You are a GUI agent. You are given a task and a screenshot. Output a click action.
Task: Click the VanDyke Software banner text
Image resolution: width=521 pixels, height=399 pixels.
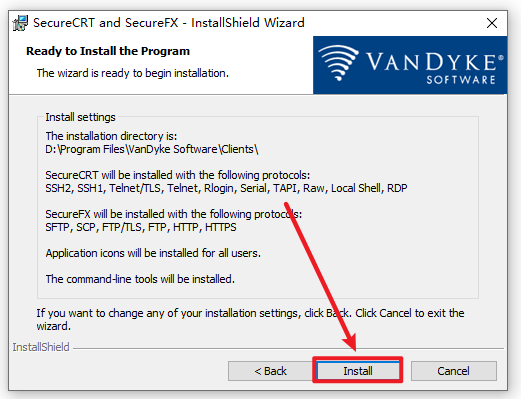click(435, 68)
